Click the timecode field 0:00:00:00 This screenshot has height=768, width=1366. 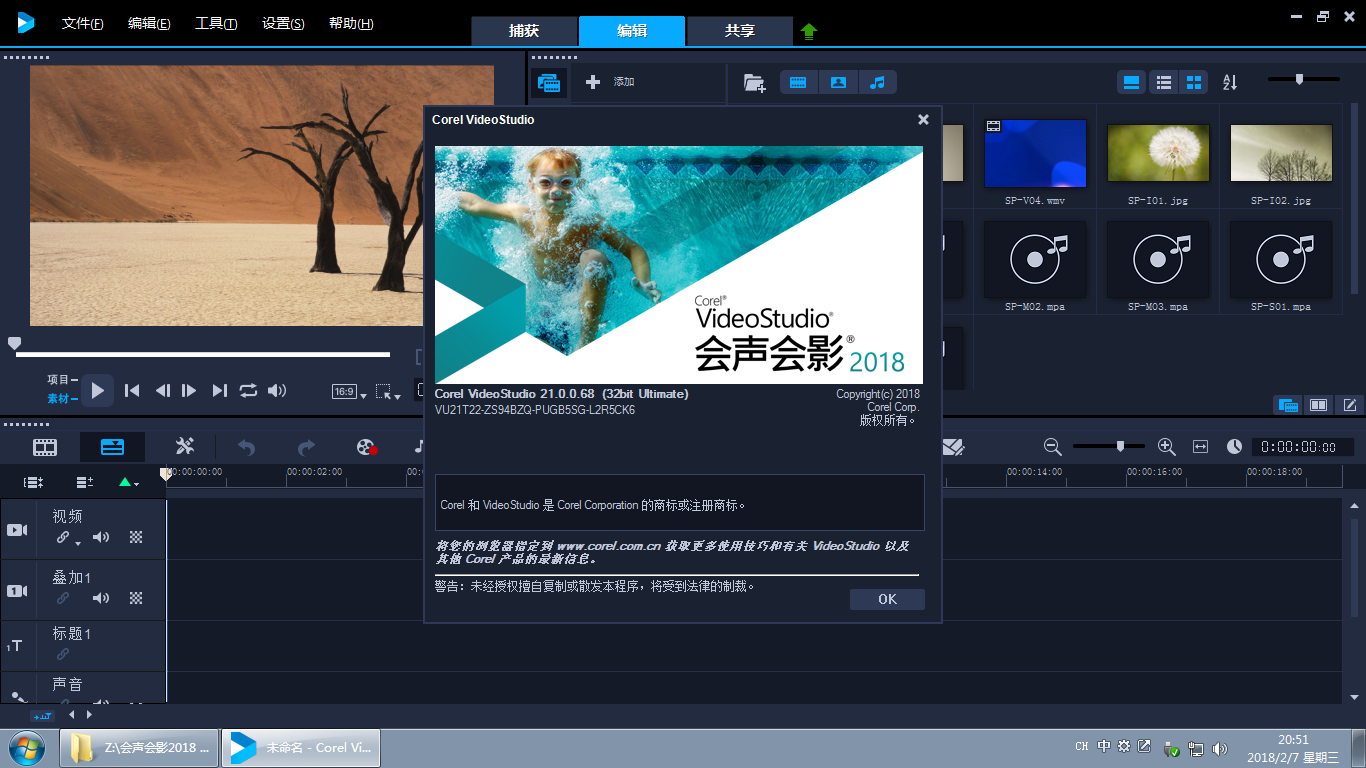point(1303,447)
